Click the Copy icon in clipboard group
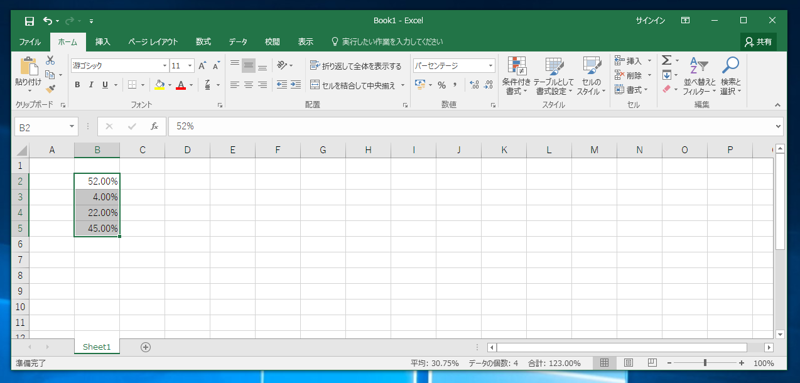This screenshot has width=800, height=383. coord(50,75)
